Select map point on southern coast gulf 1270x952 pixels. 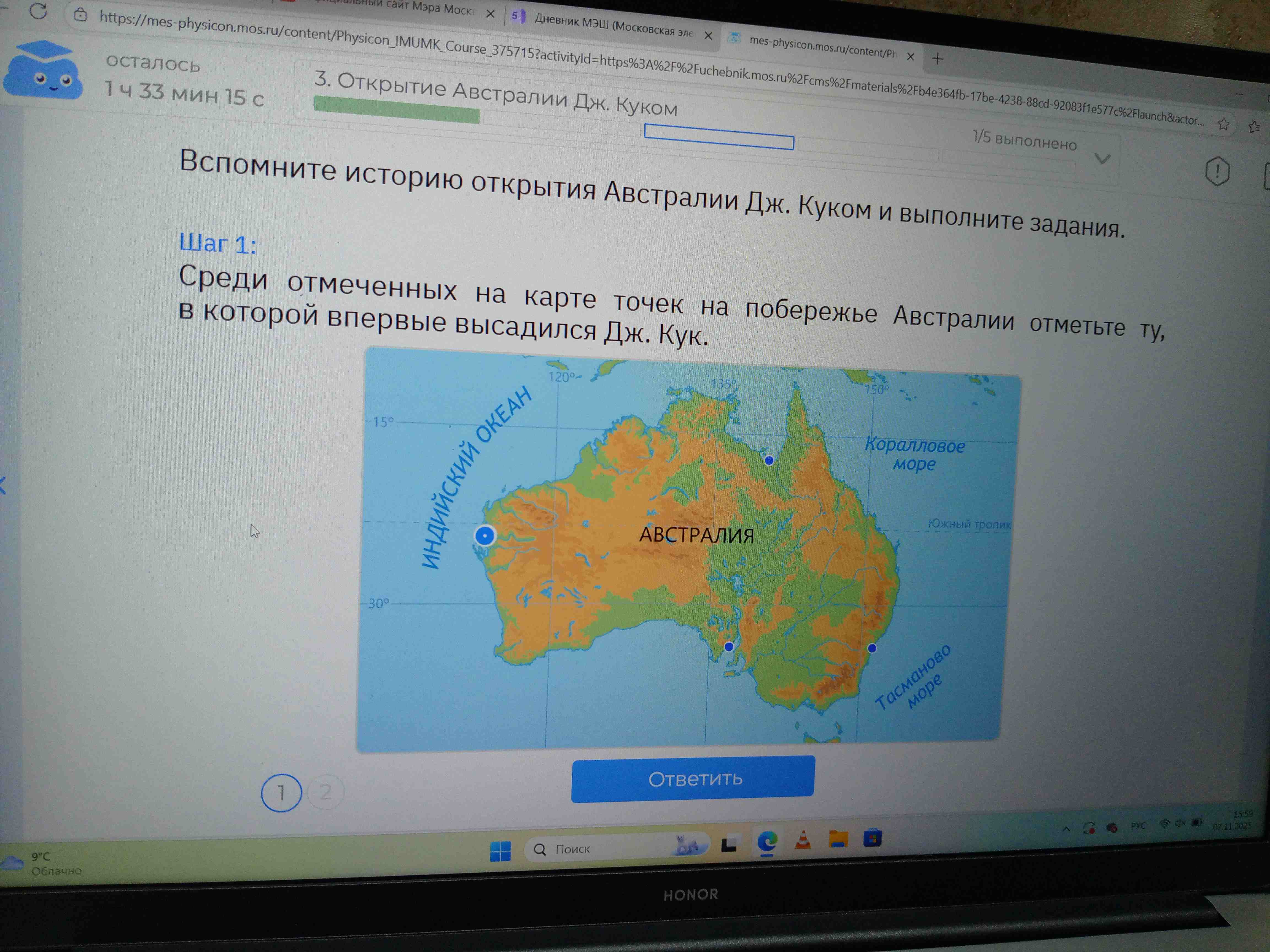pos(729,647)
